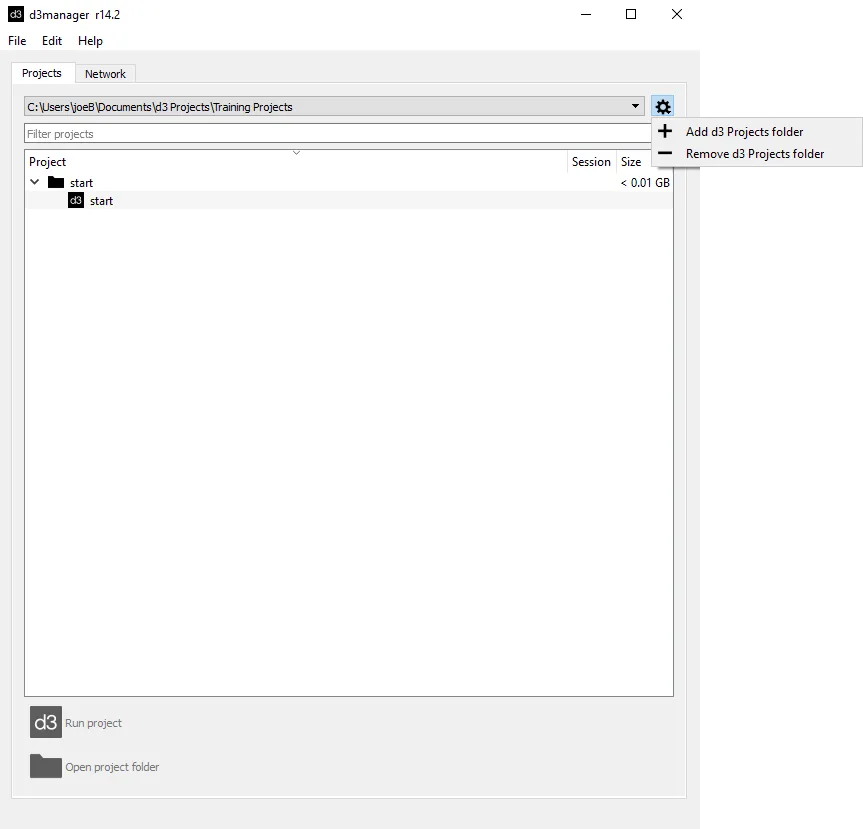The height and width of the screenshot is (829, 863).
Task: Click the d3 logo in the title bar
Action: pyautogui.click(x=15, y=14)
